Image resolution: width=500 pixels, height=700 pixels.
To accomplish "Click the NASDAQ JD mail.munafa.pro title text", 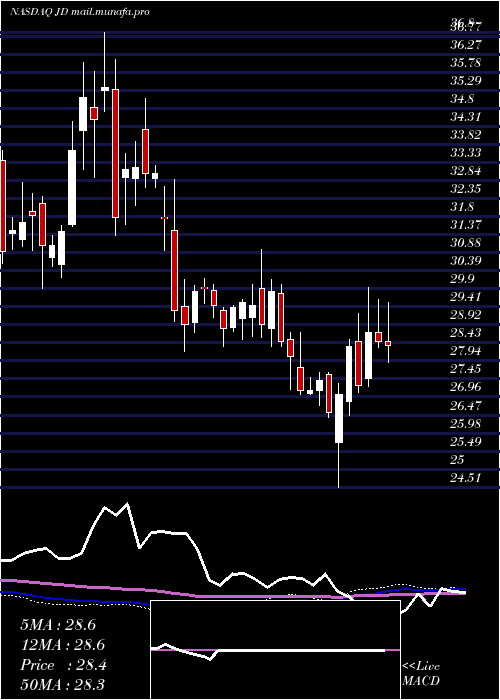I will 79,12.
